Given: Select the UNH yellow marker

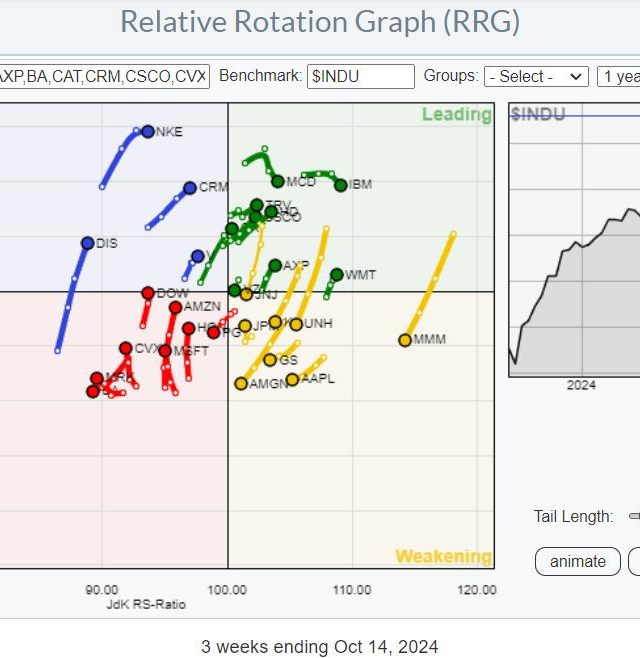Looking at the screenshot, I should click(x=296, y=324).
